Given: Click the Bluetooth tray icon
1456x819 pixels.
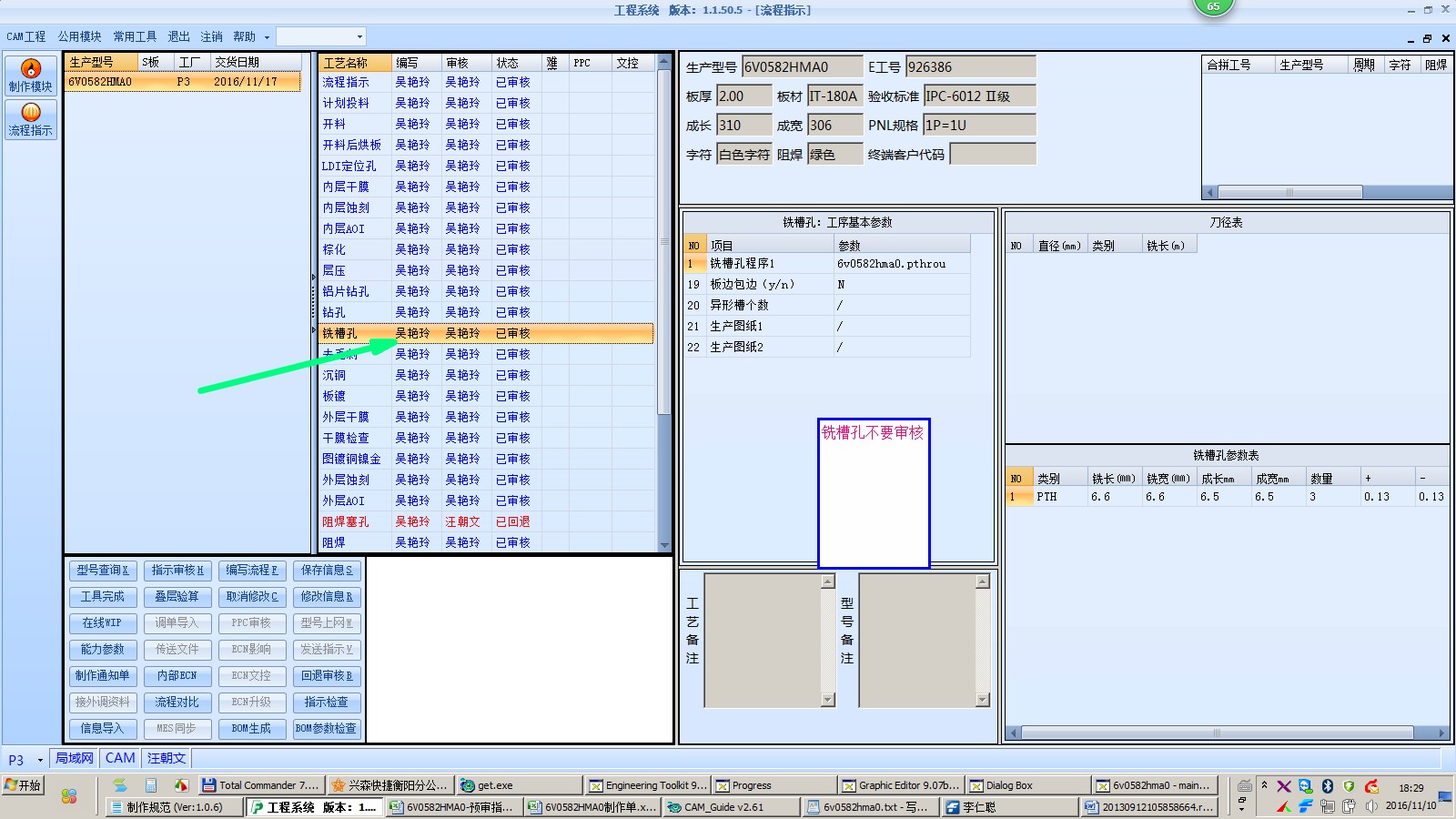Looking at the screenshot, I should click(x=1327, y=786).
